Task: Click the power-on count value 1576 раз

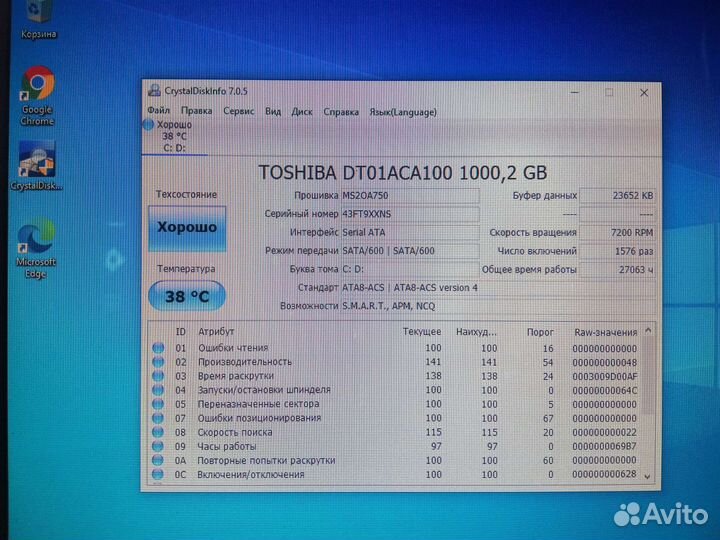Action: pos(617,251)
